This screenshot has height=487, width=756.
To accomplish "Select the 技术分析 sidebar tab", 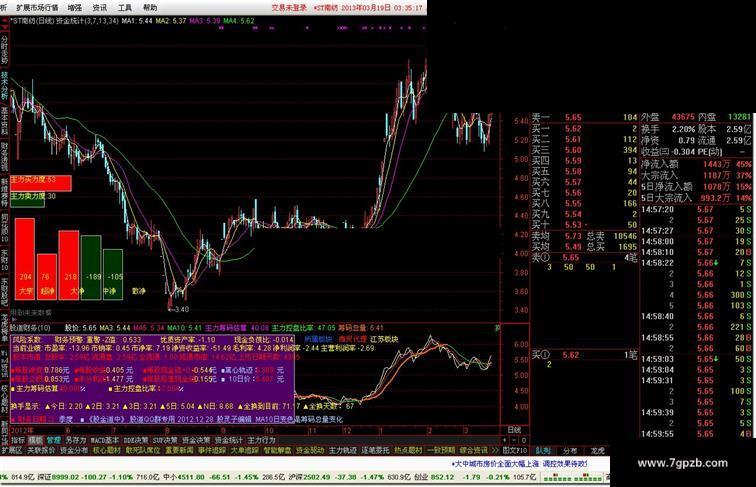I will 4,86.
